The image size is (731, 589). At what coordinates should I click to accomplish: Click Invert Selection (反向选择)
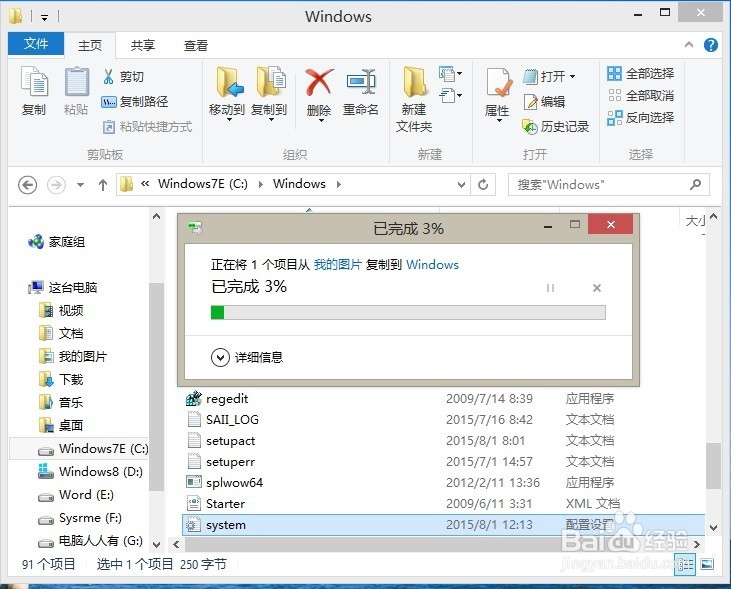641,118
